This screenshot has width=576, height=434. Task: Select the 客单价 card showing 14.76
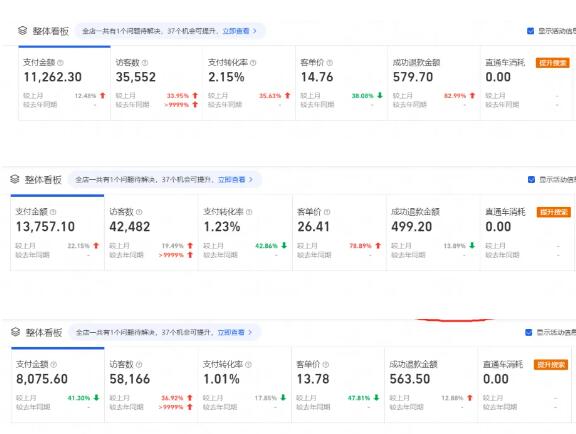[342, 83]
